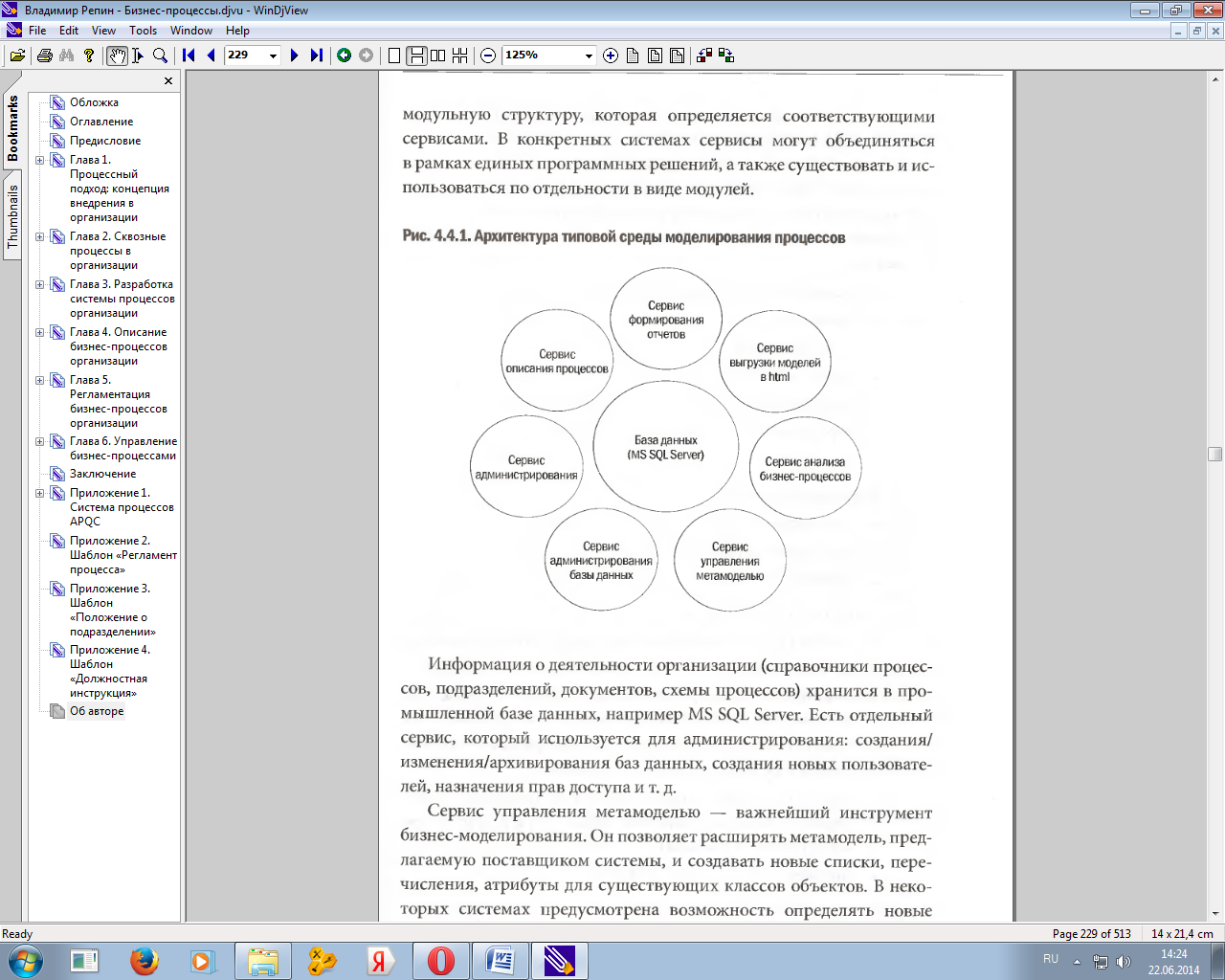The width and height of the screenshot is (1225, 980).
Task: Expand the Глава 4 bookmark
Action: (40, 332)
